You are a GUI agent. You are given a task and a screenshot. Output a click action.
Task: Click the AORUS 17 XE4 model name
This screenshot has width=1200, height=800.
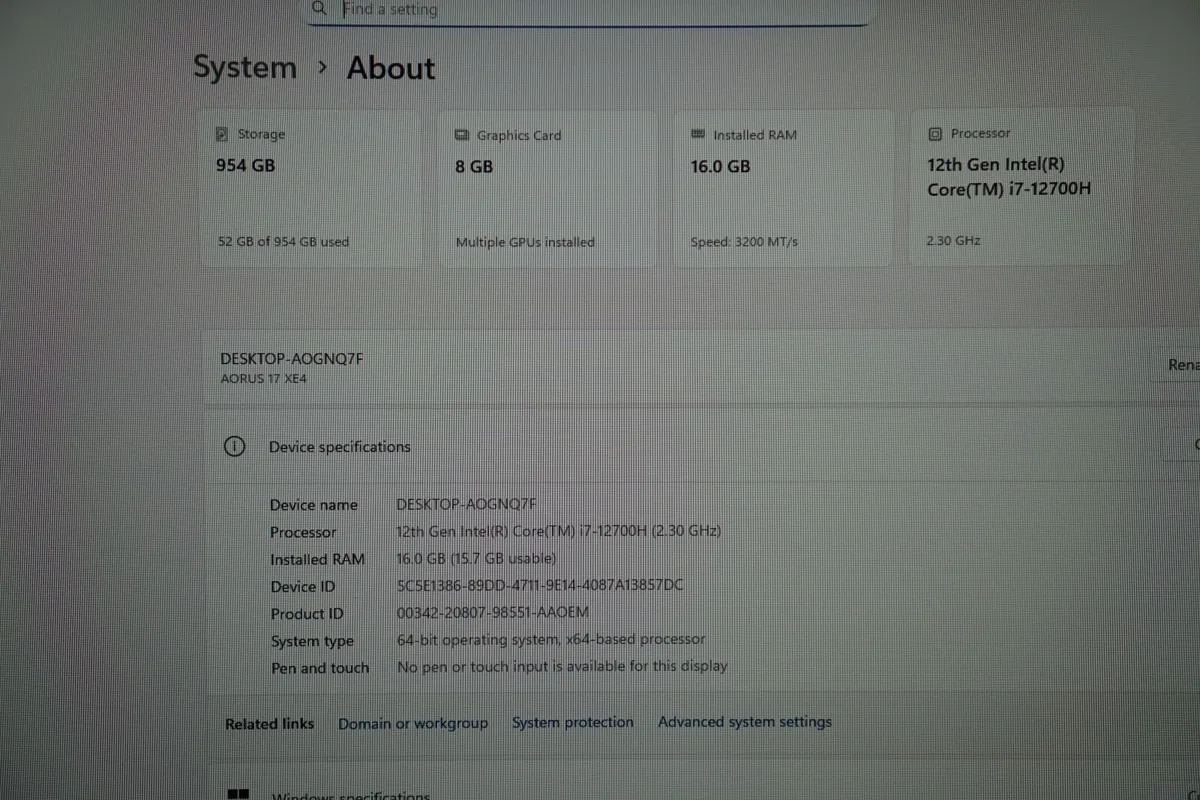pos(265,379)
